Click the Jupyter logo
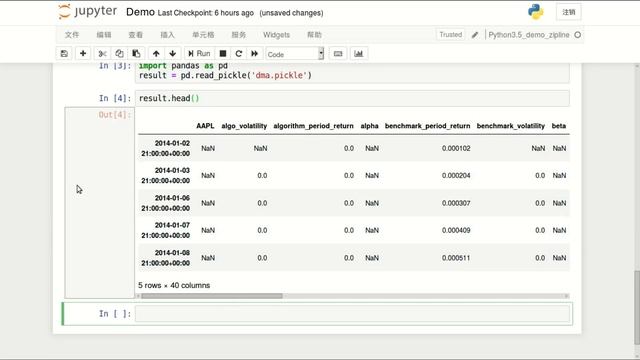This screenshot has width=640, height=360. (88, 12)
